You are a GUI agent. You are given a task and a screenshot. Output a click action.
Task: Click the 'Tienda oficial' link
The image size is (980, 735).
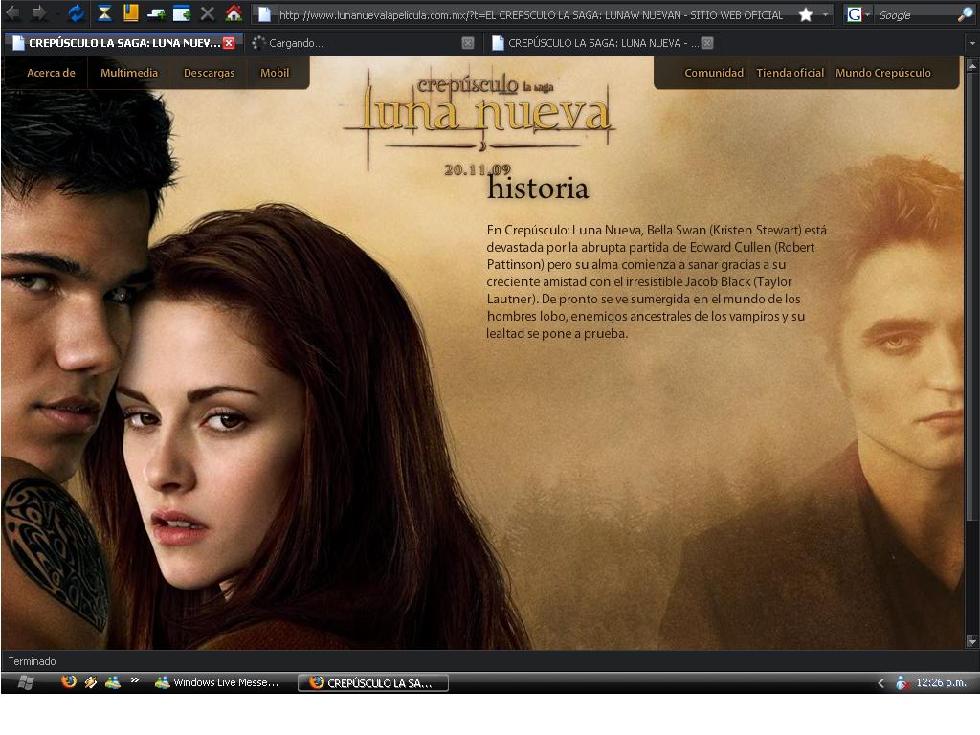pos(790,73)
